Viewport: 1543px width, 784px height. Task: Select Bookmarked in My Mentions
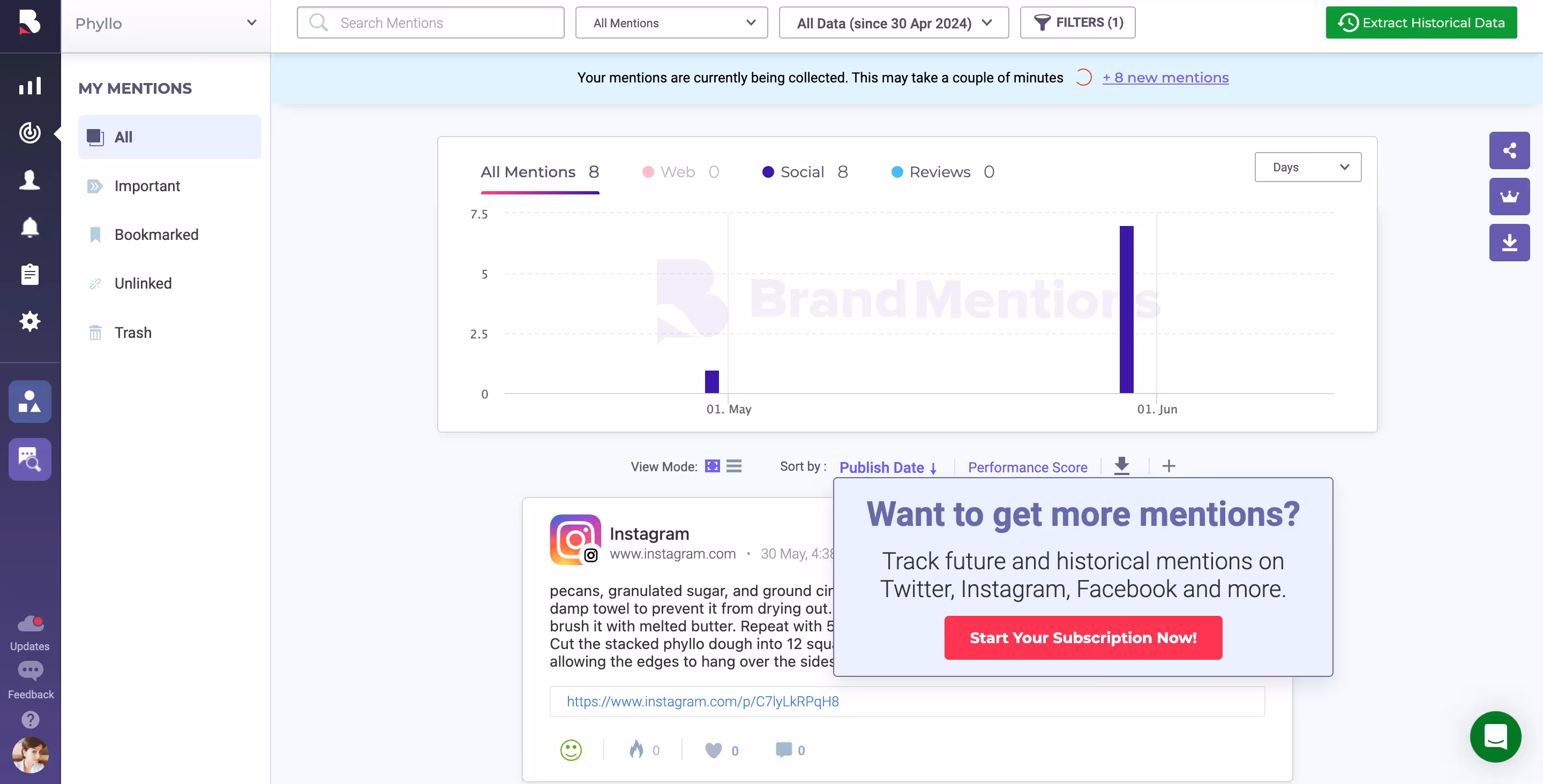click(156, 235)
